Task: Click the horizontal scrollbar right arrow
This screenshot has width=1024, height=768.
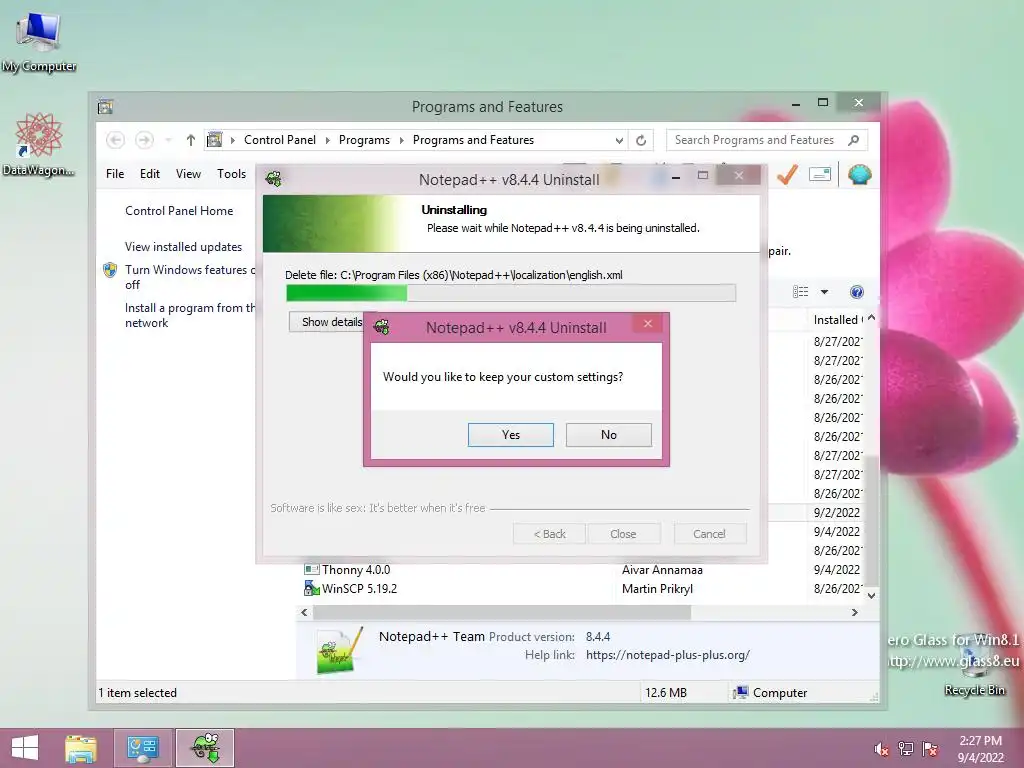Action: click(x=854, y=613)
